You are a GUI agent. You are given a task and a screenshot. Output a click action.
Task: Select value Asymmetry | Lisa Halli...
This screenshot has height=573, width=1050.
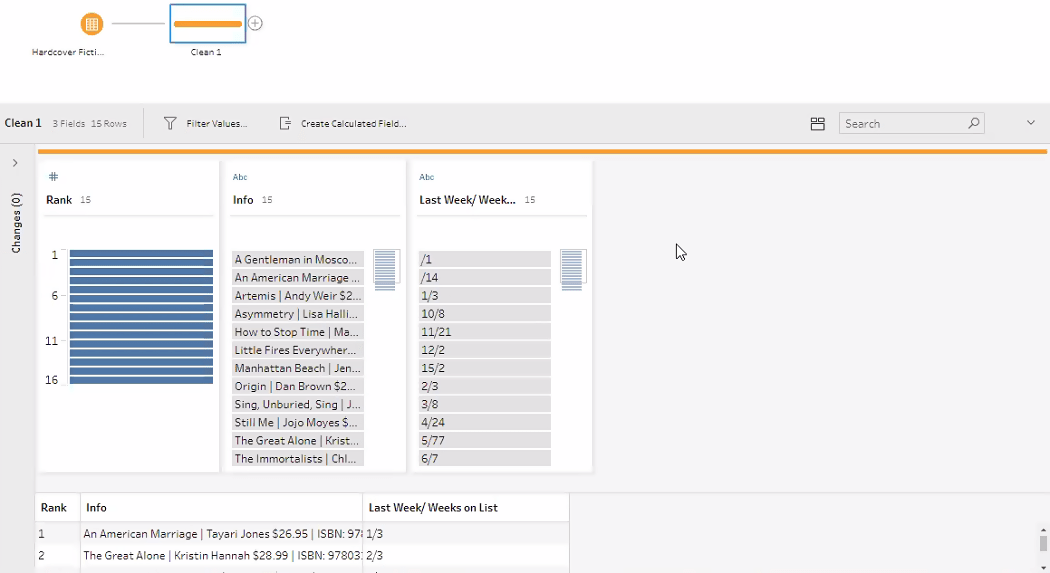[298, 313]
